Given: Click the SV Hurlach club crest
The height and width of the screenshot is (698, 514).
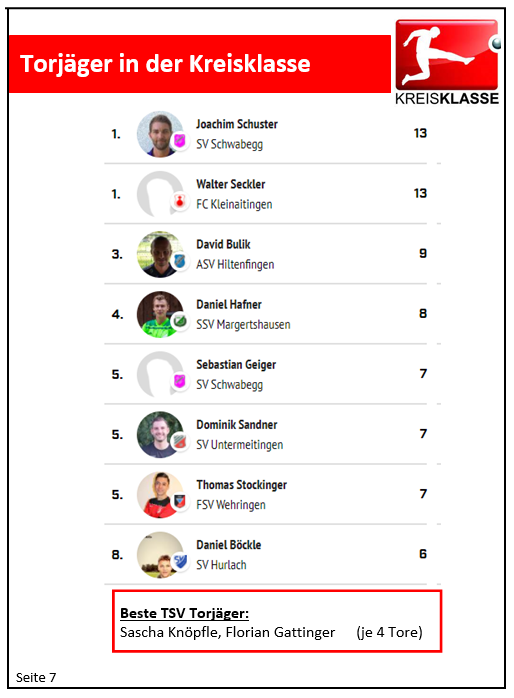Looking at the screenshot, I should point(179,562).
